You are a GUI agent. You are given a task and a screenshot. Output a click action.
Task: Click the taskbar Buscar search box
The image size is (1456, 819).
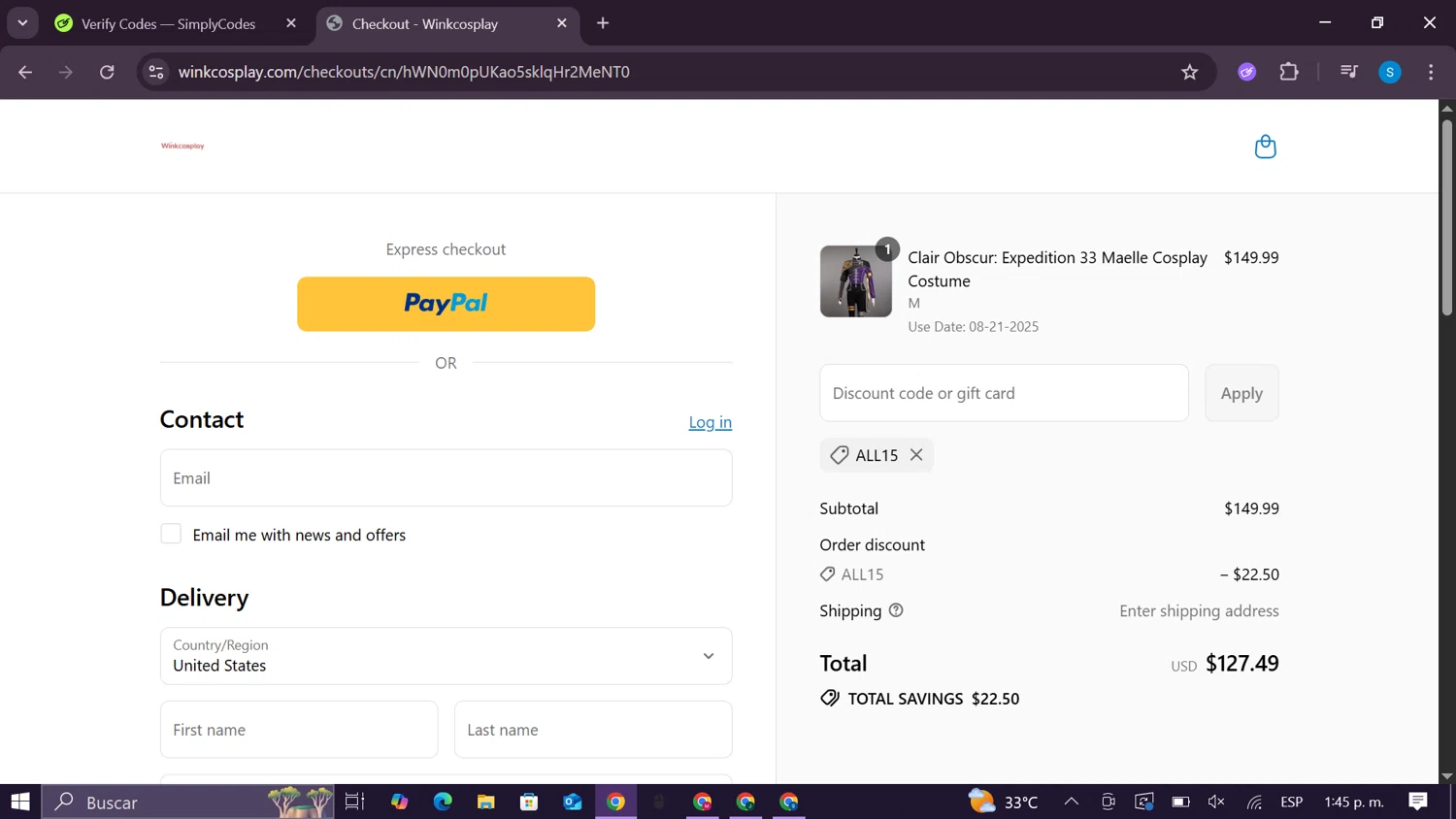pos(188,802)
